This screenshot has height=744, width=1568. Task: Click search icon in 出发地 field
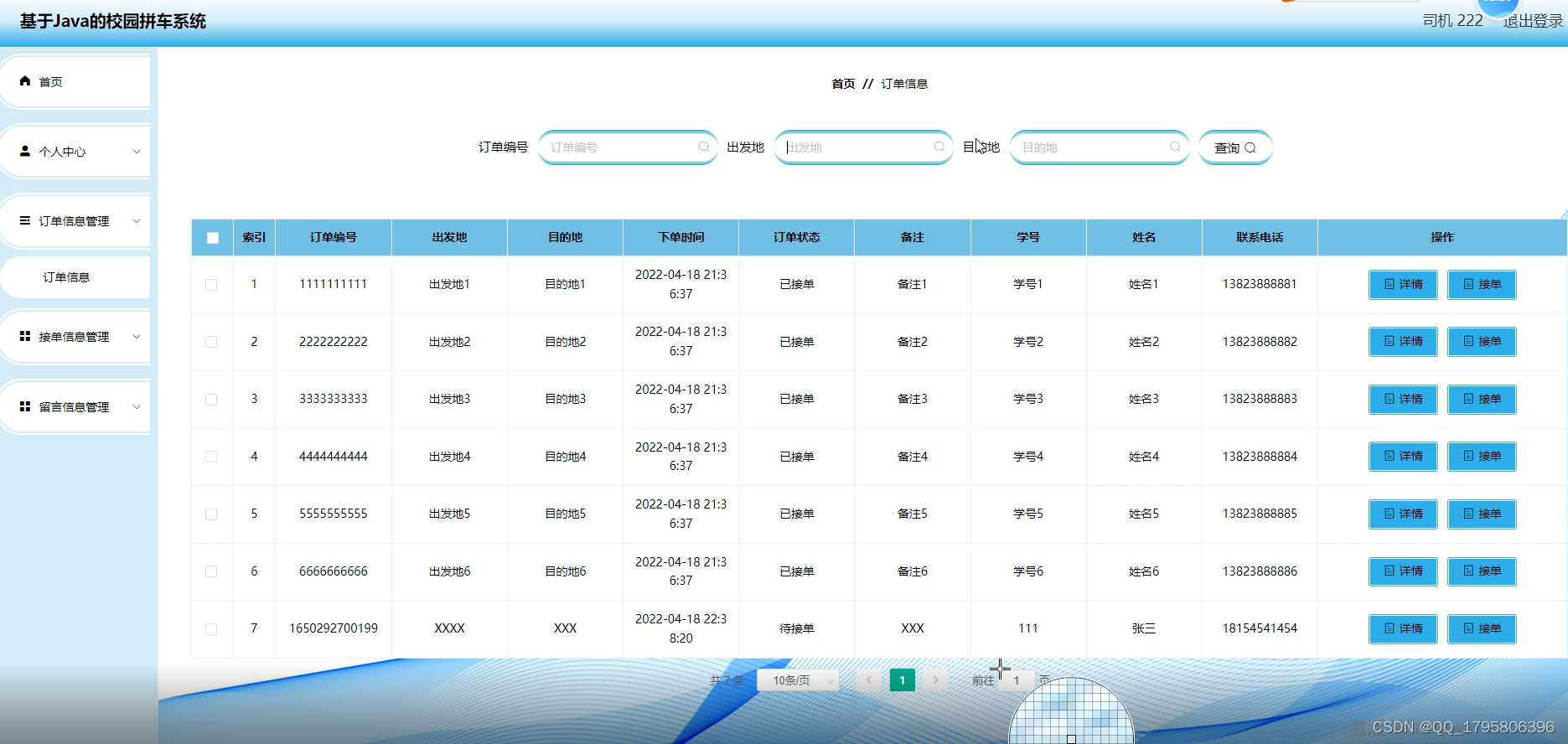[939, 147]
